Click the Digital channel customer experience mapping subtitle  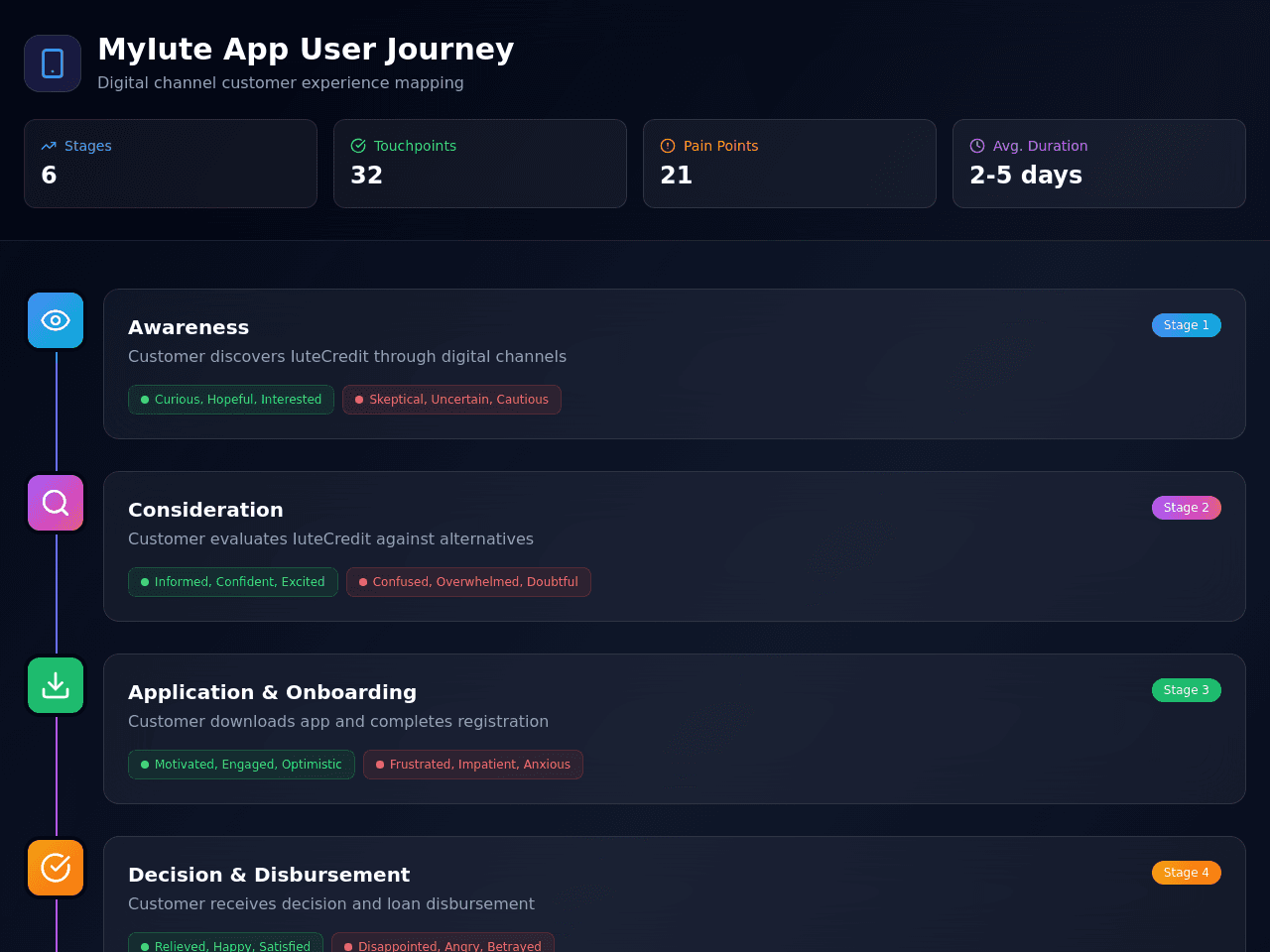pyautogui.click(x=281, y=82)
